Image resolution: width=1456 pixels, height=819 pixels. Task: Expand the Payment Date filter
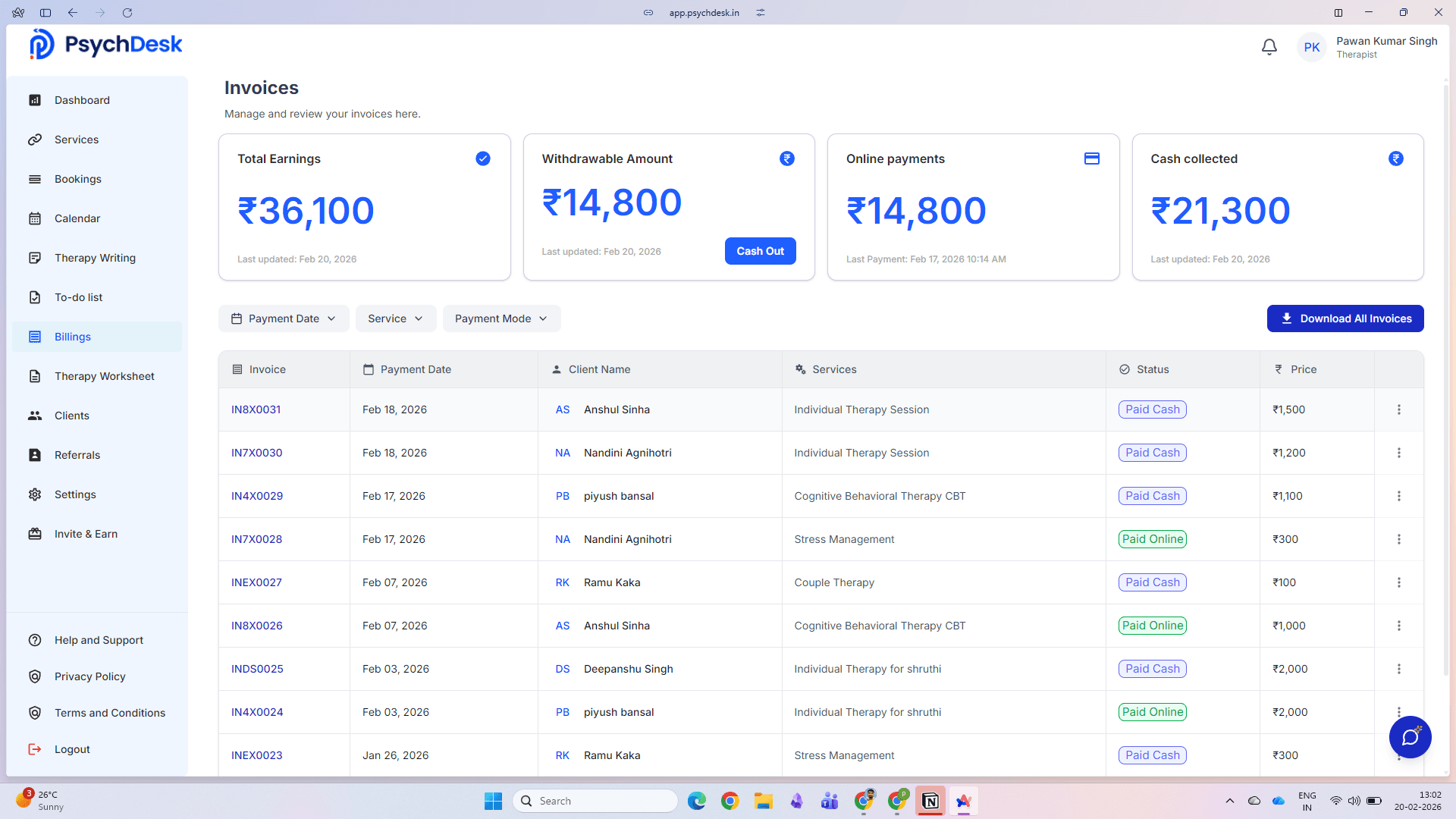(x=283, y=318)
